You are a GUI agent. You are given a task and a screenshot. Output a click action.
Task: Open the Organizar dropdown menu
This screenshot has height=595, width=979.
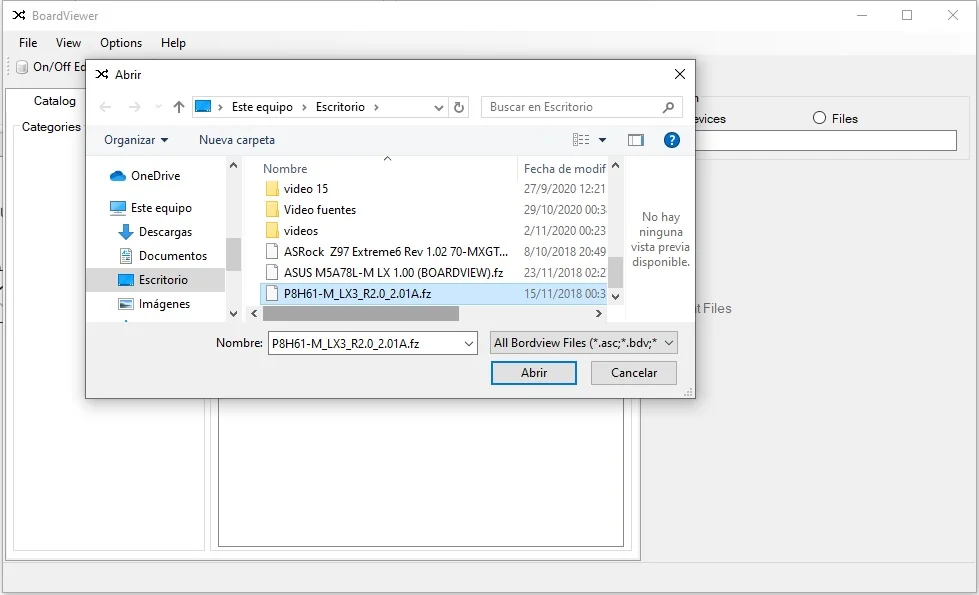pos(136,140)
